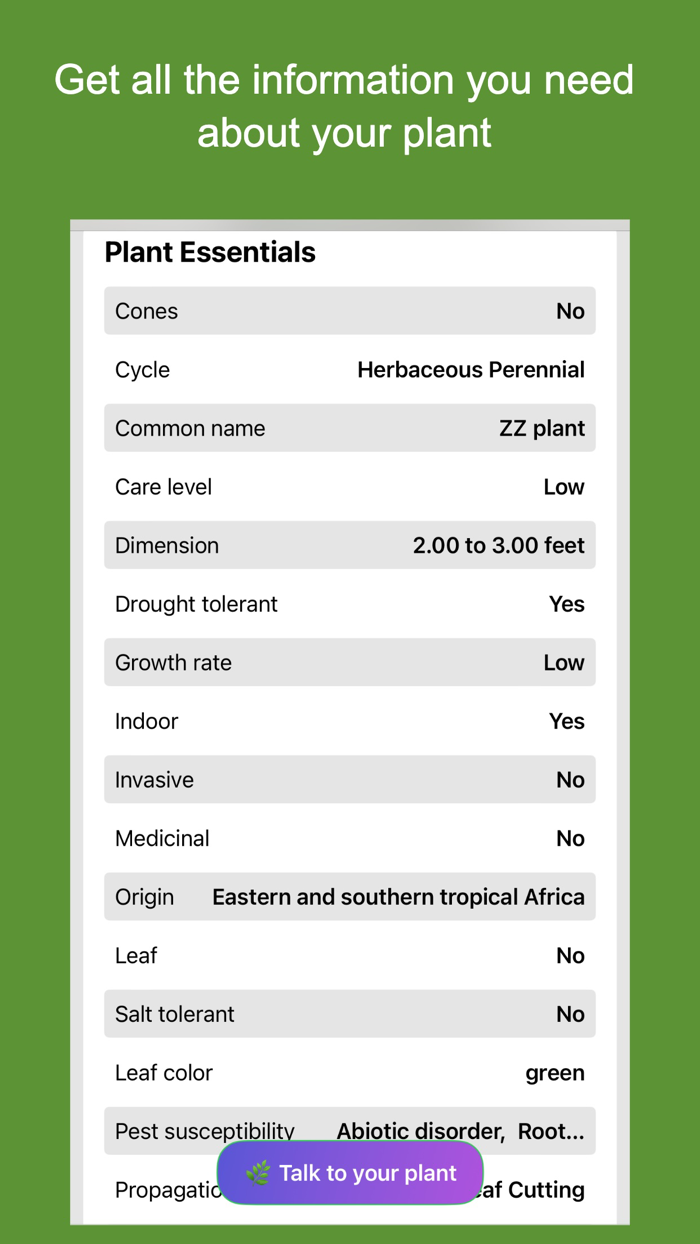The width and height of the screenshot is (700, 1244).
Task: Select the Indoor Yes attribute
Action: click(350, 721)
